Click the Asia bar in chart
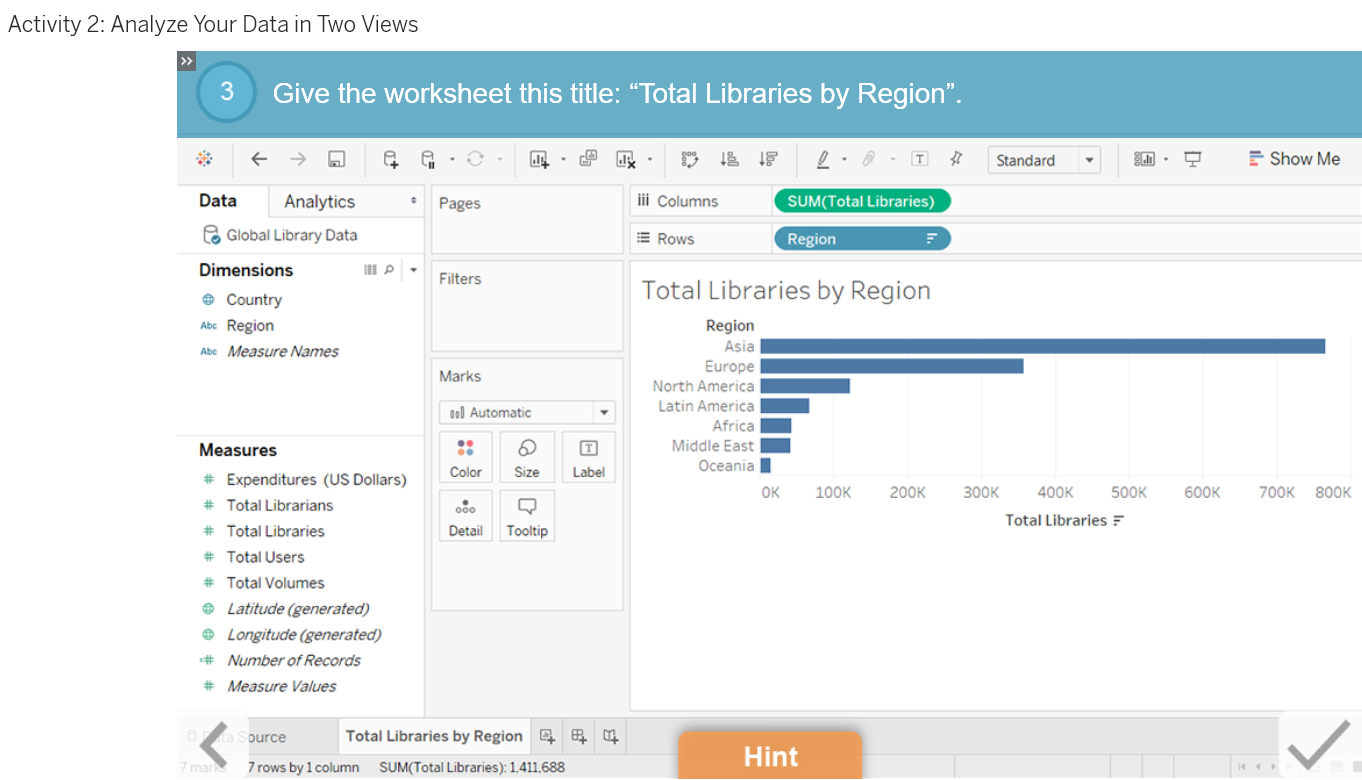This screenshot has height=780, width=1362. click(1042, 346)
